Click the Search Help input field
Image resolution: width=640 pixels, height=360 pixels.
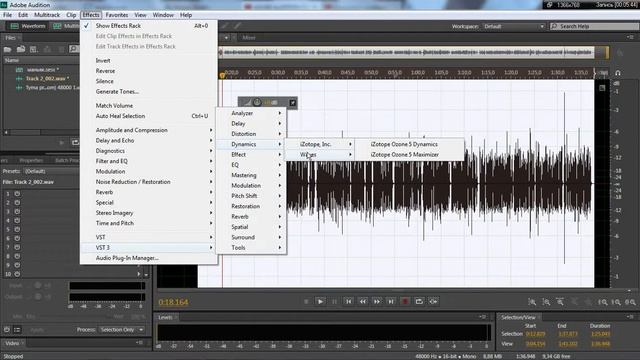click(x=594, y=26)
